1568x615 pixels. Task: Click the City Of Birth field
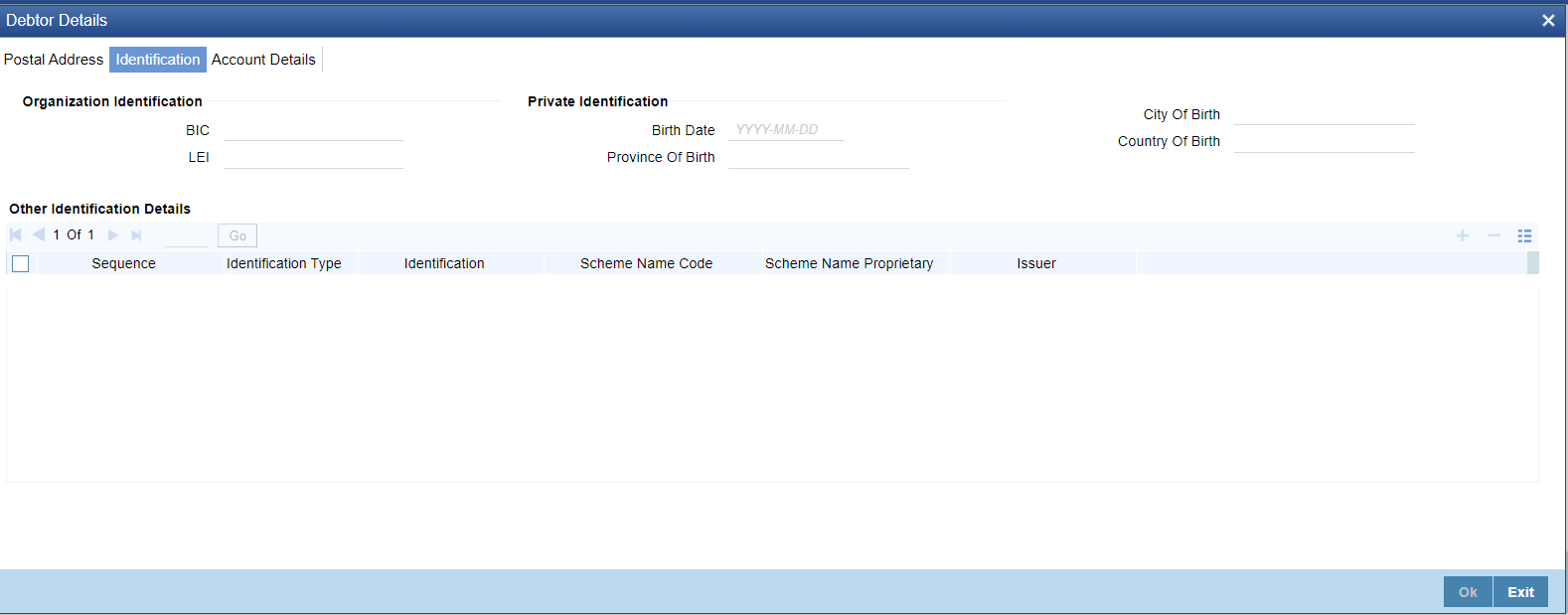[1325, 114]
